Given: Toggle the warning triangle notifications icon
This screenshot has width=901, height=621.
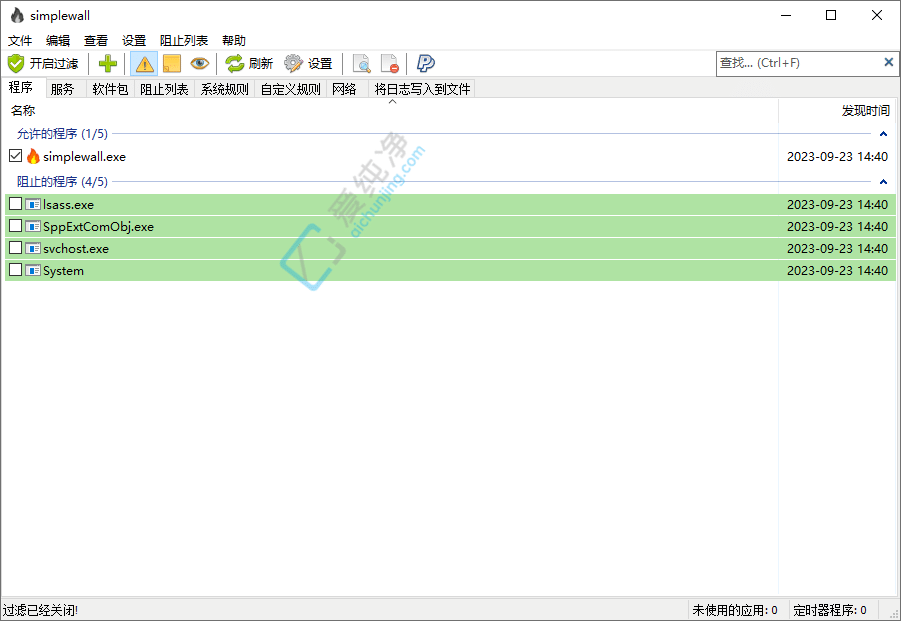Looking at the screenshot, I should tap(144, 63).
